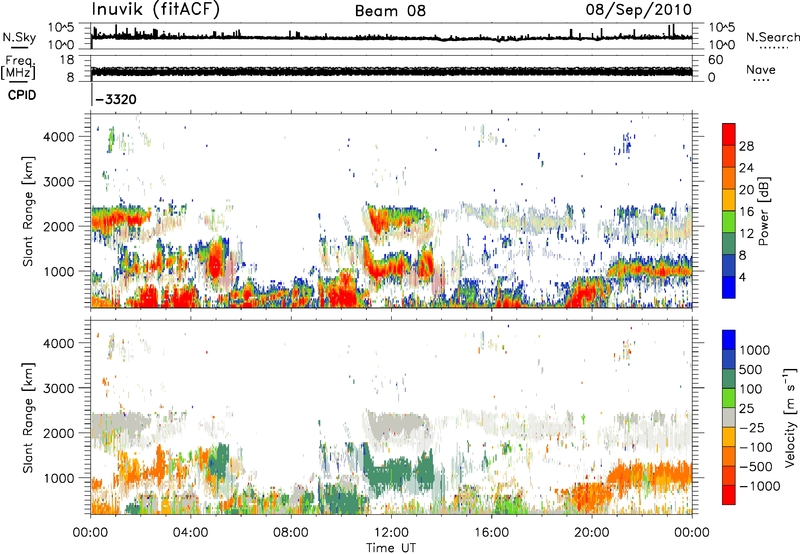
Task: Select light green segment between 12 and 16
Action: click(729, 222)
